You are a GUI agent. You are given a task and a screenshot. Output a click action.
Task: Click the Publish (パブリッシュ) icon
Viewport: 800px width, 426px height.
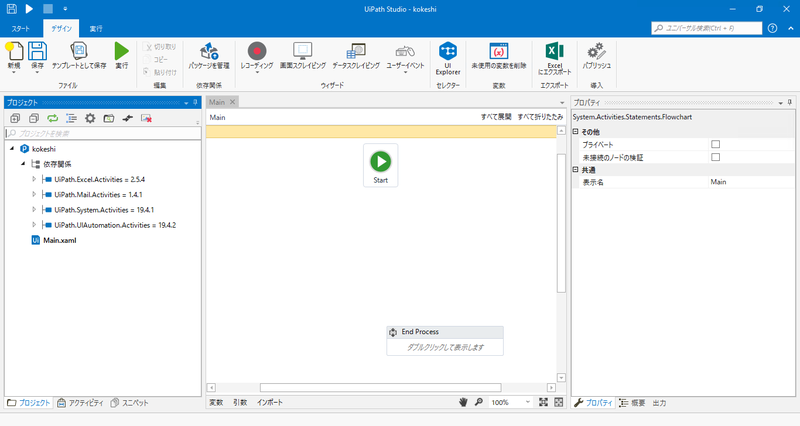pos(596,51)
